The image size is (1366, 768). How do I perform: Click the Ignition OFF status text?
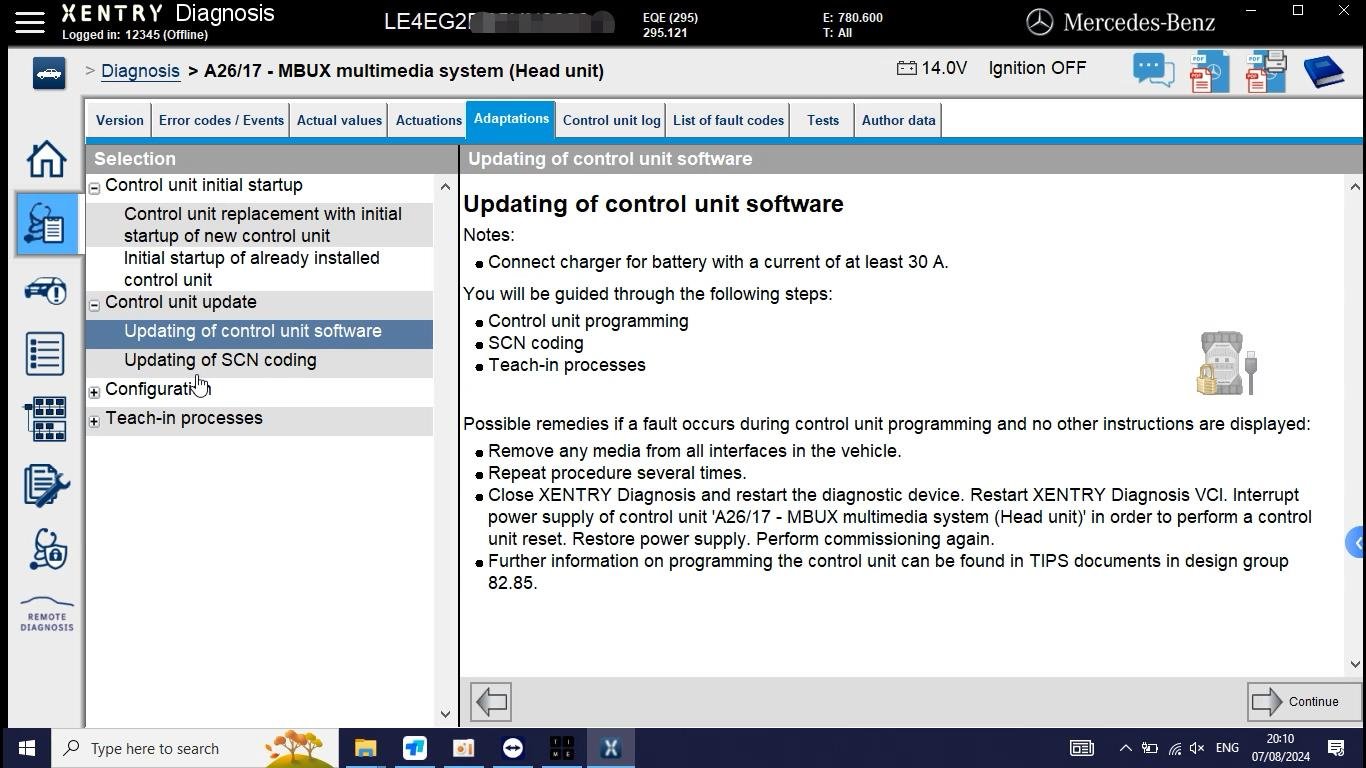1037,68
